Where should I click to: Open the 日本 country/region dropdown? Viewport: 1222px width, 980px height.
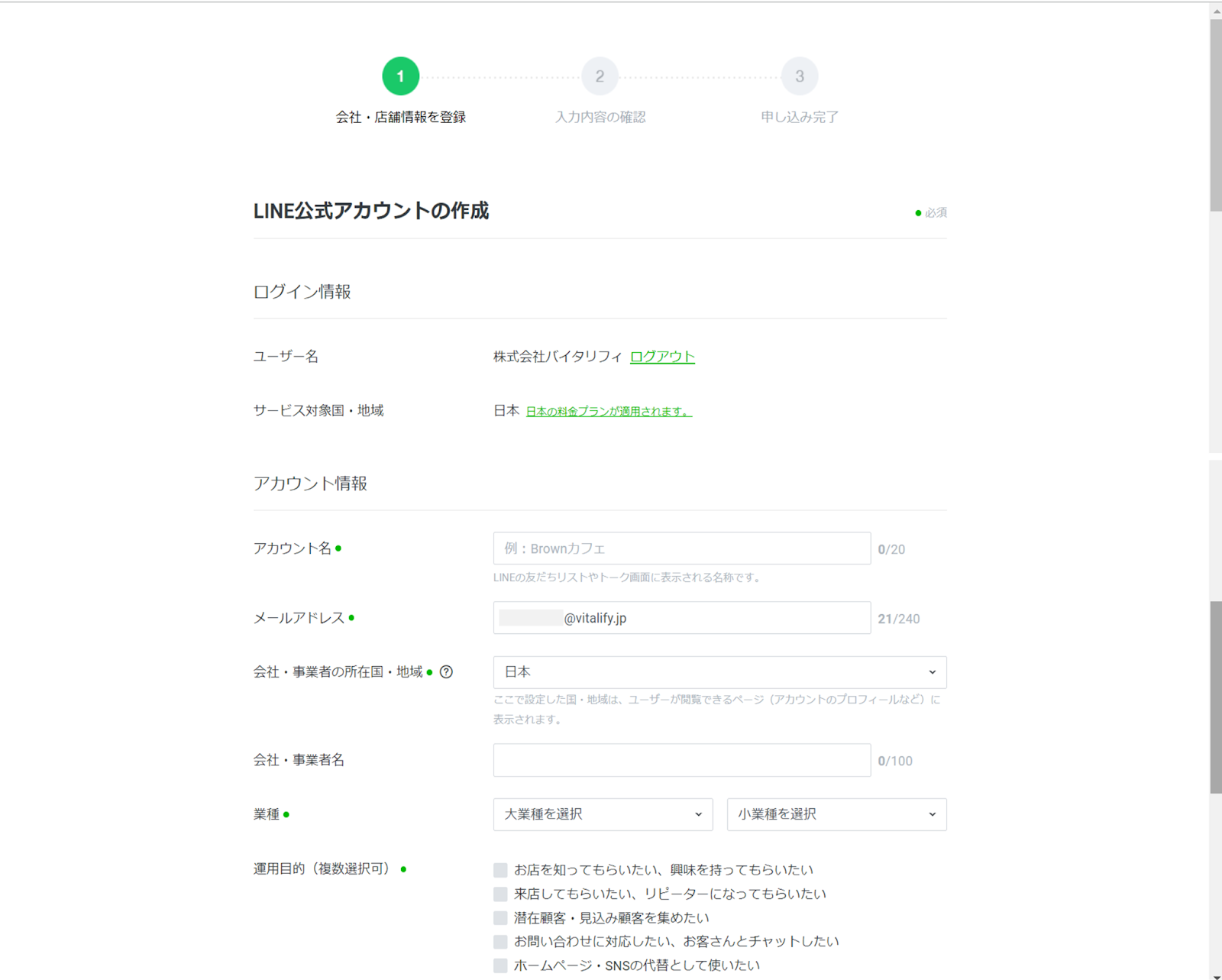point(719,672)
